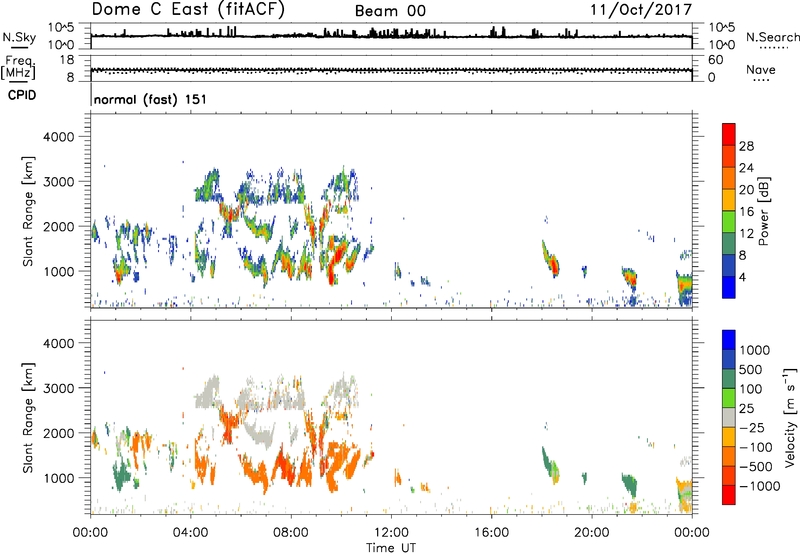Click the "20:00" time tick label
Viewport: 800px width, 554px height.
pyautogui.click(x=591, y=533)
